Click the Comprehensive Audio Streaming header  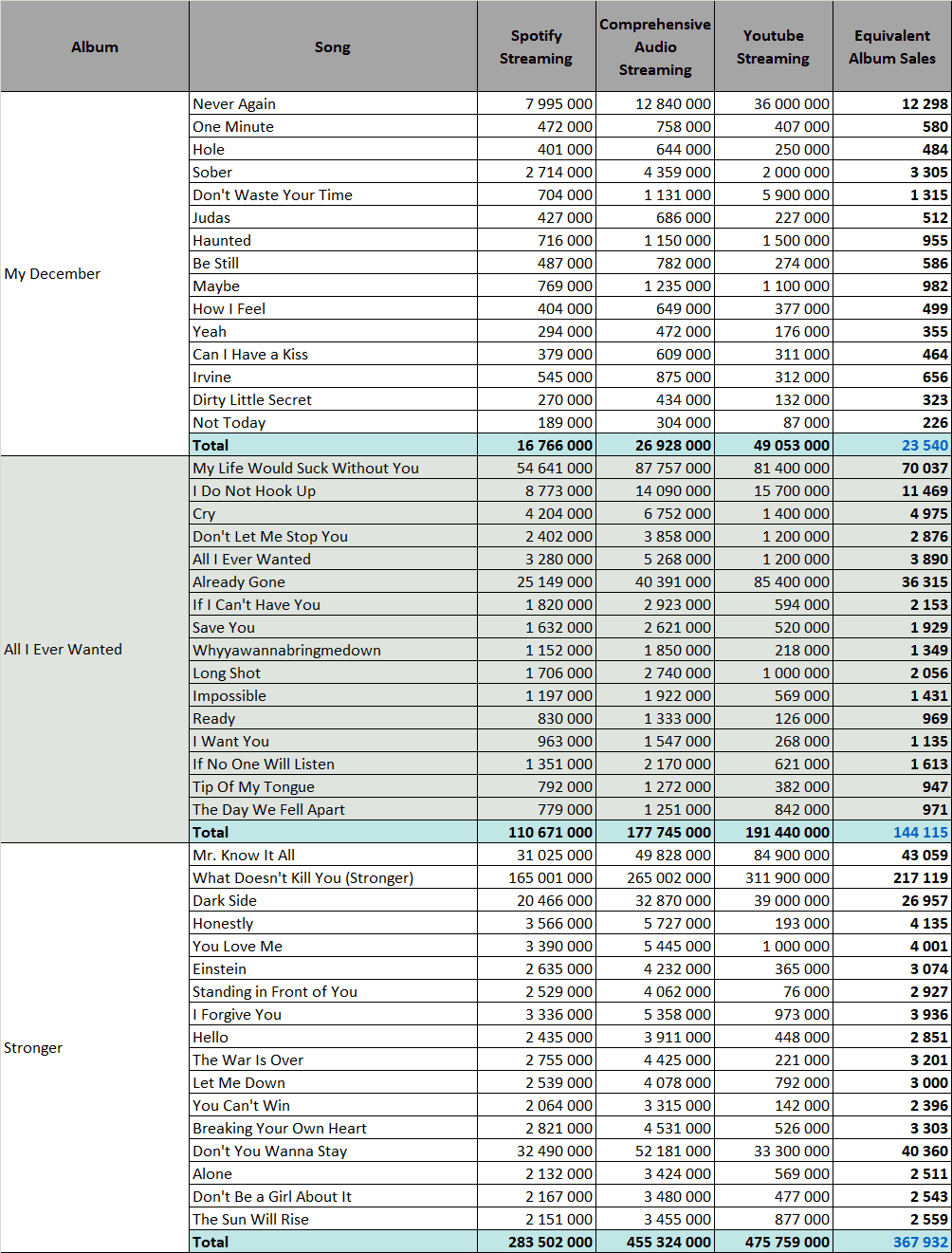[x=655, y=46]
